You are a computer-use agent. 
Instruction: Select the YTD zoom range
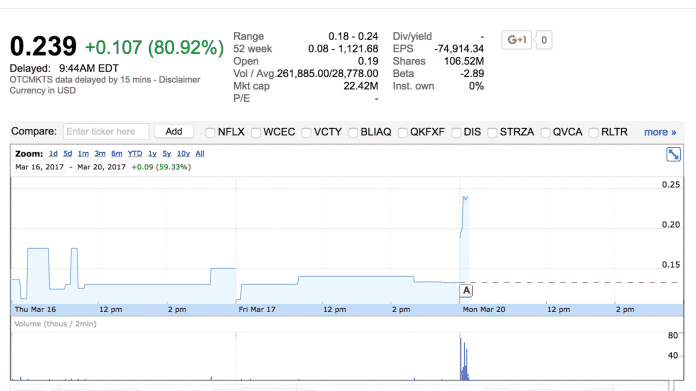[135, 154]
